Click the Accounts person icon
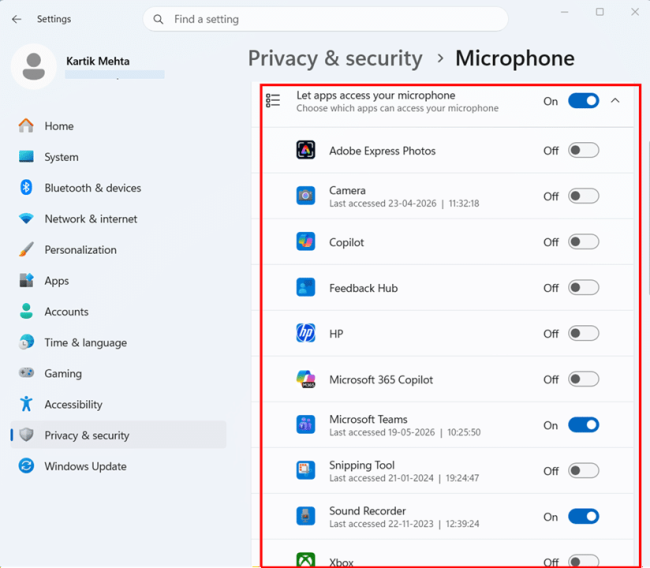The image size is (650, 568). (26, 311)
